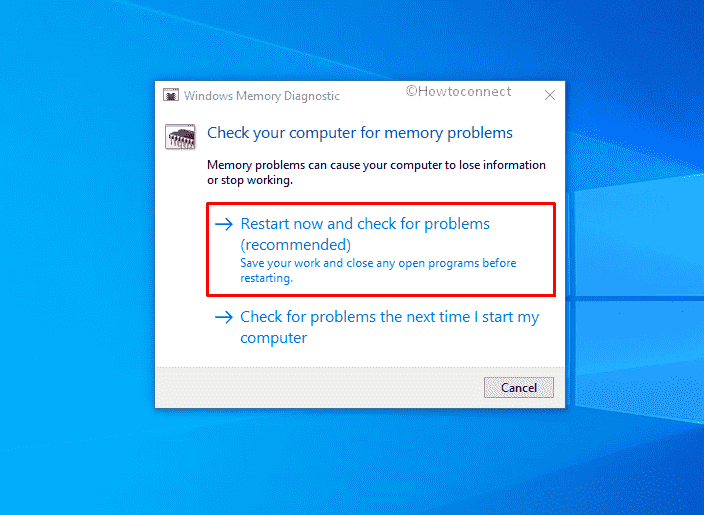Click the Windows Memory Diagnostic title bar icon
The width and height of the screenshot is (704, 515).
(x=171, y=95)
